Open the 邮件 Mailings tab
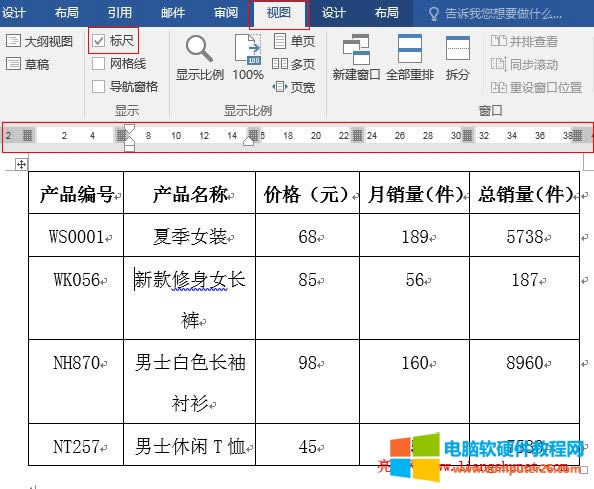The width and height of the screenshot is (594, 489). tap(173, 13)
